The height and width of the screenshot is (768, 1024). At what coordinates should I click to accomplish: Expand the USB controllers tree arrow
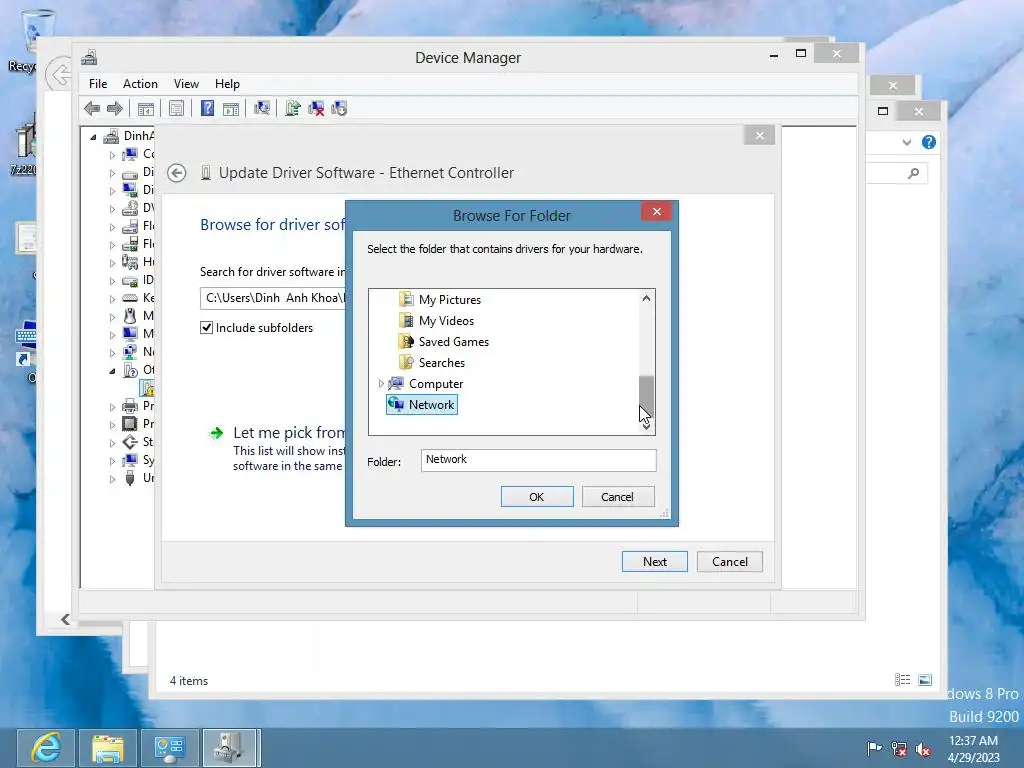112,479
